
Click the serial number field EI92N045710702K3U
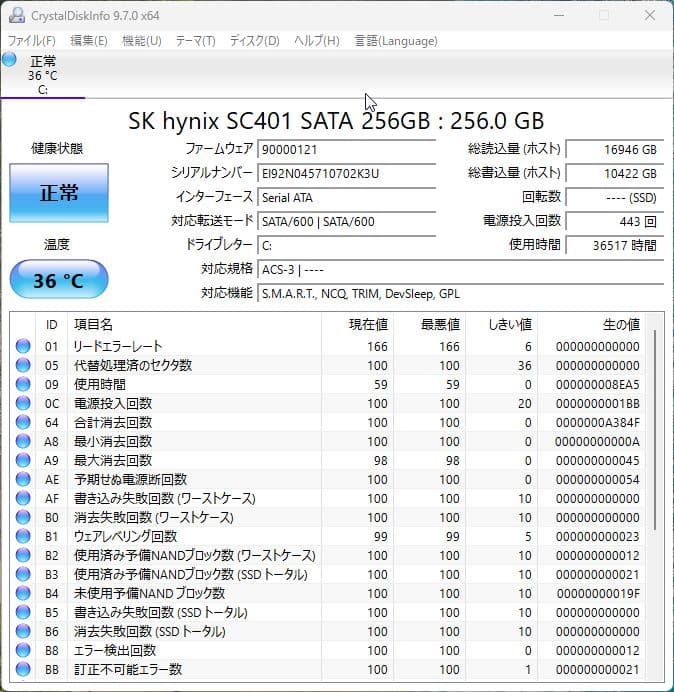[346, 173]
